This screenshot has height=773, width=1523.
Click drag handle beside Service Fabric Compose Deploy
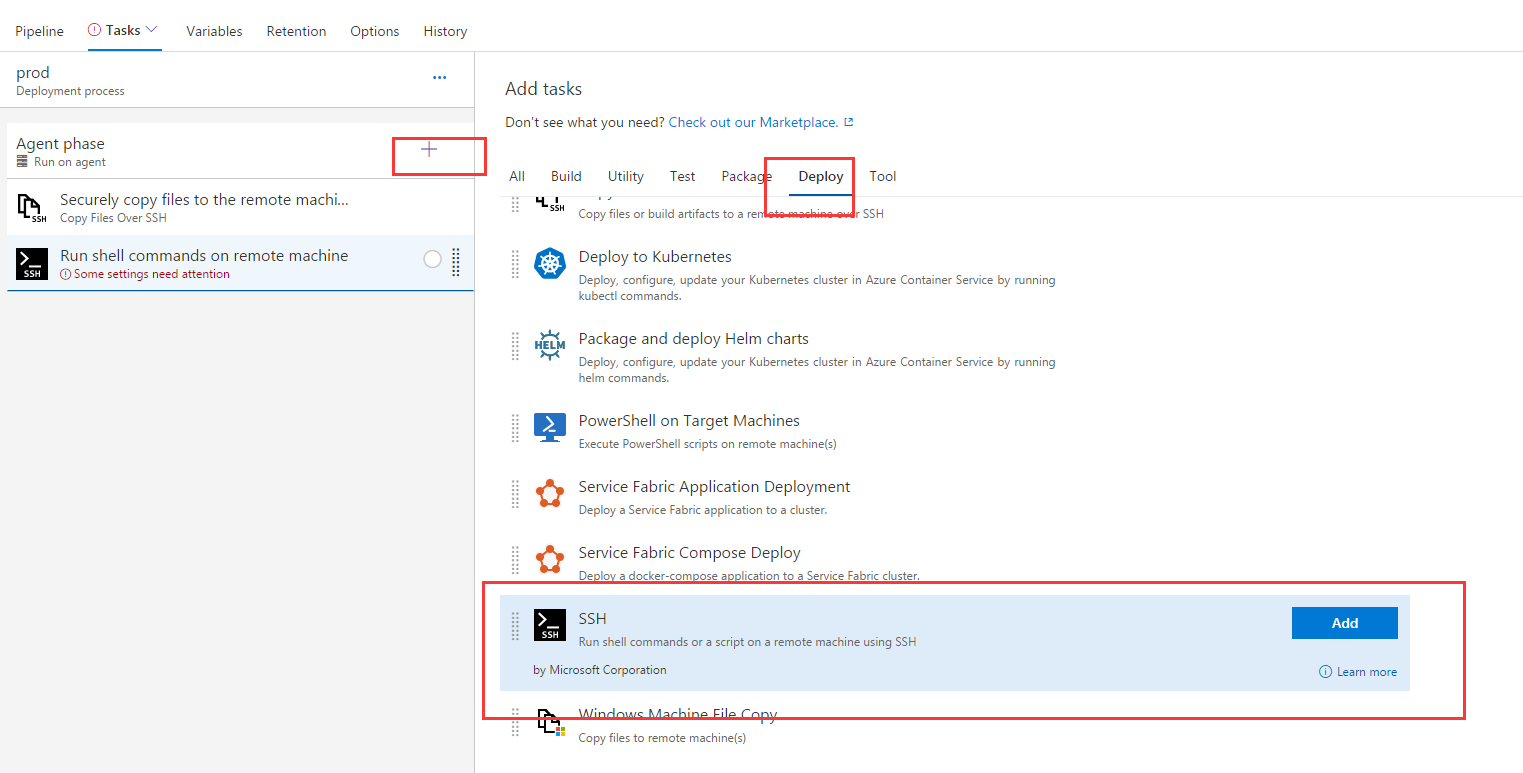click(x=516, y=560)
